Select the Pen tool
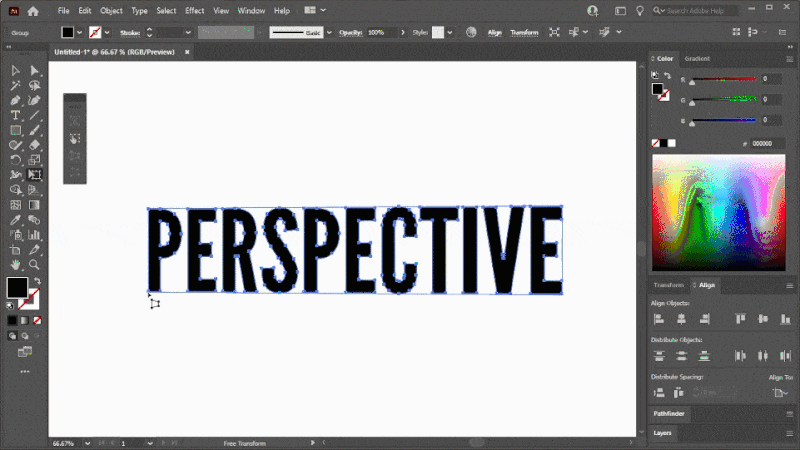The width and height of the screenshot is (800, 450). pyautogui.click(x=15, y=101)
